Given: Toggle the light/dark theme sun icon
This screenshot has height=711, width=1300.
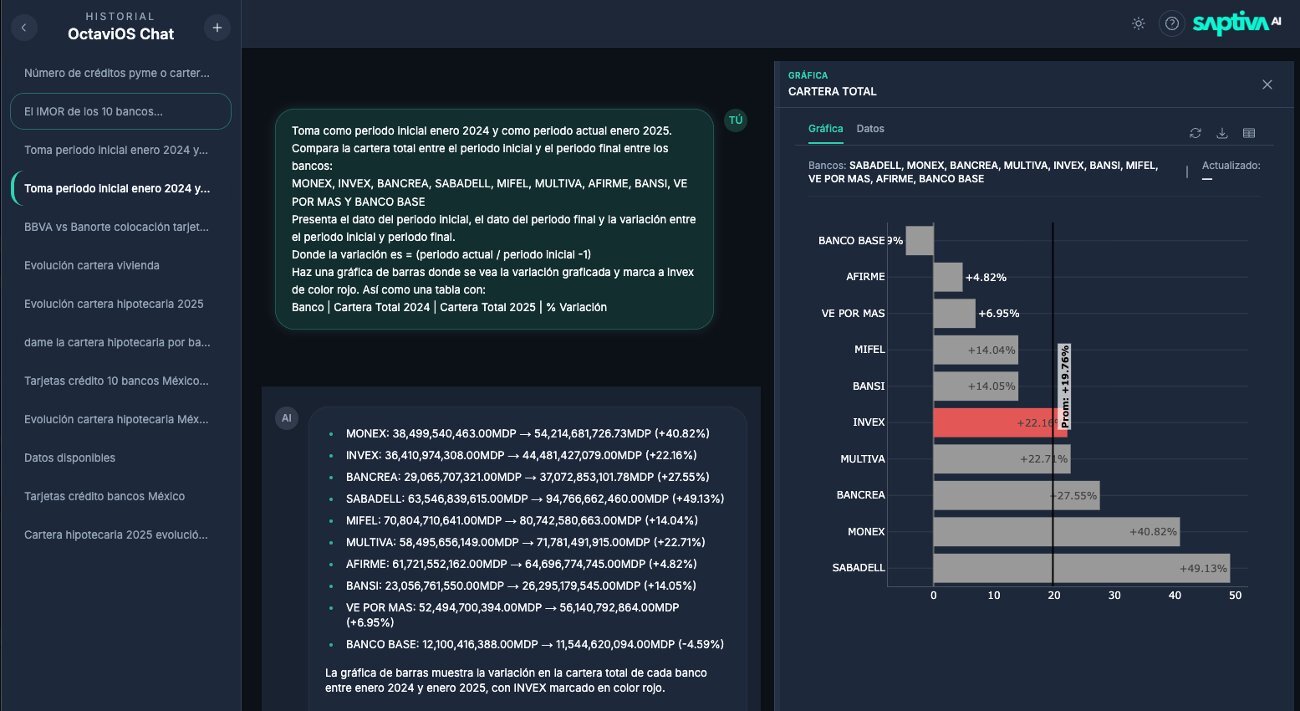Looking at the screenshot, I should pyautogui.click(x=1138, y=24).
